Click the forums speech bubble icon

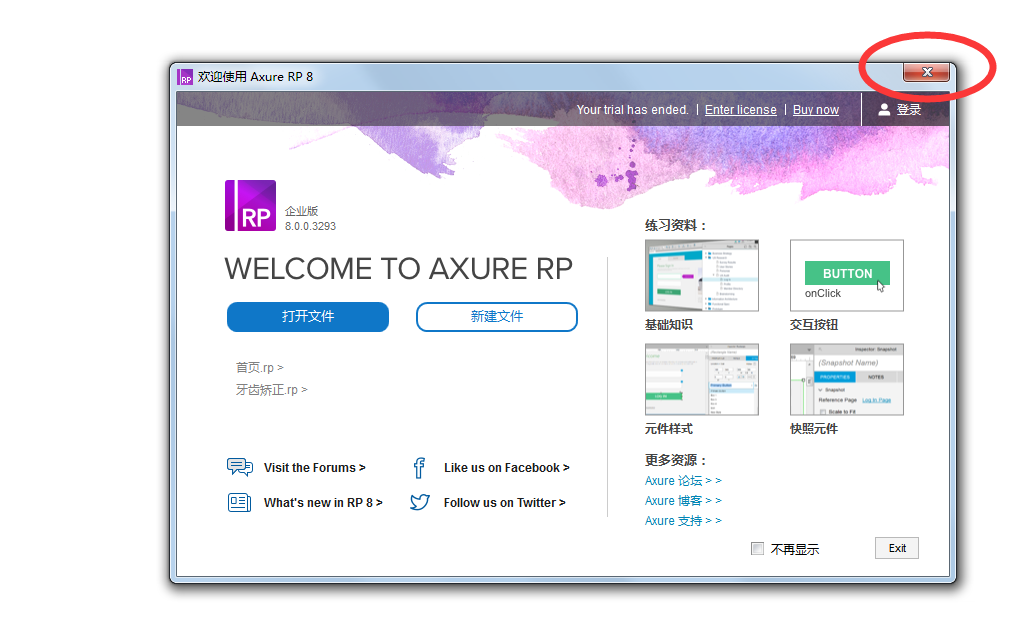click(x=240, y=467)
